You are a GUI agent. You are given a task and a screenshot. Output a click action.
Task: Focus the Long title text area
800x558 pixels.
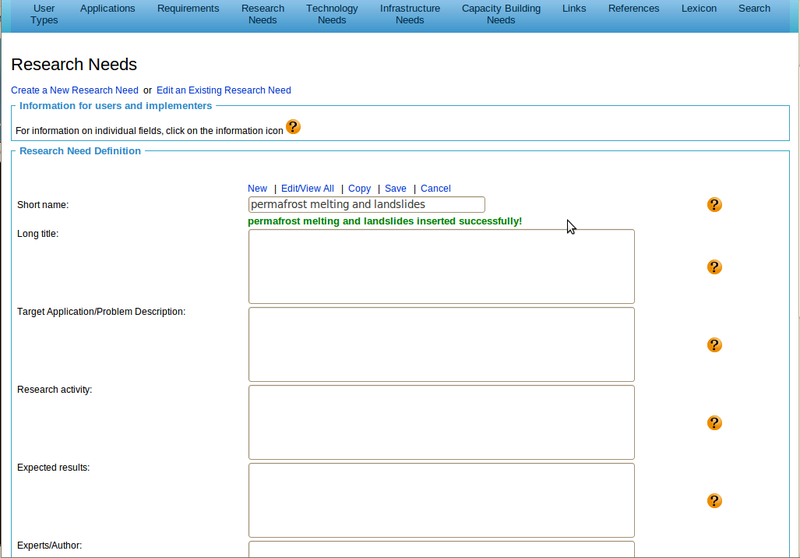point(441,267)
